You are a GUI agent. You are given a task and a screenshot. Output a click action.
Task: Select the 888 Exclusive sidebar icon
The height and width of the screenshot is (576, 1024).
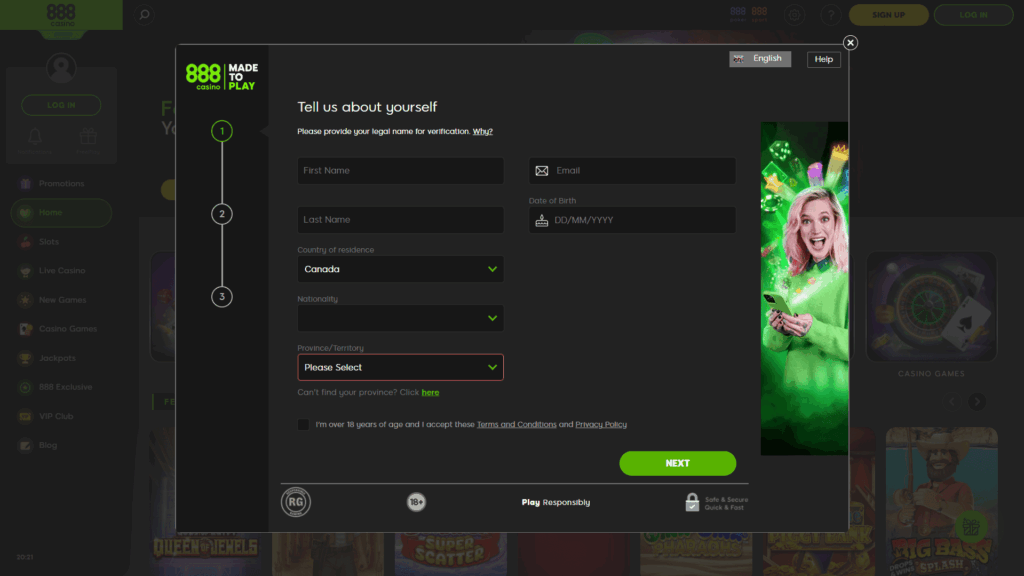28,387
